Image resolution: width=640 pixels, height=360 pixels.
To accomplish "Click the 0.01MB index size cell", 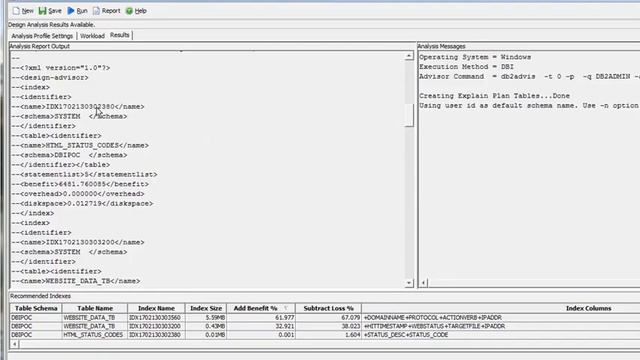I will coord(206,335).
